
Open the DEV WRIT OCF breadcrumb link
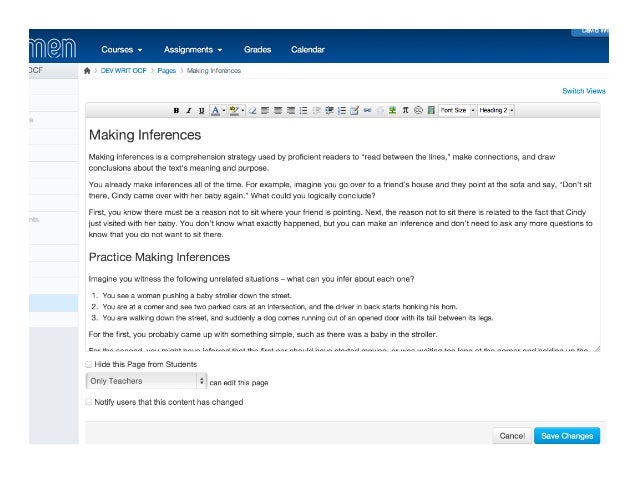(123, 70)
